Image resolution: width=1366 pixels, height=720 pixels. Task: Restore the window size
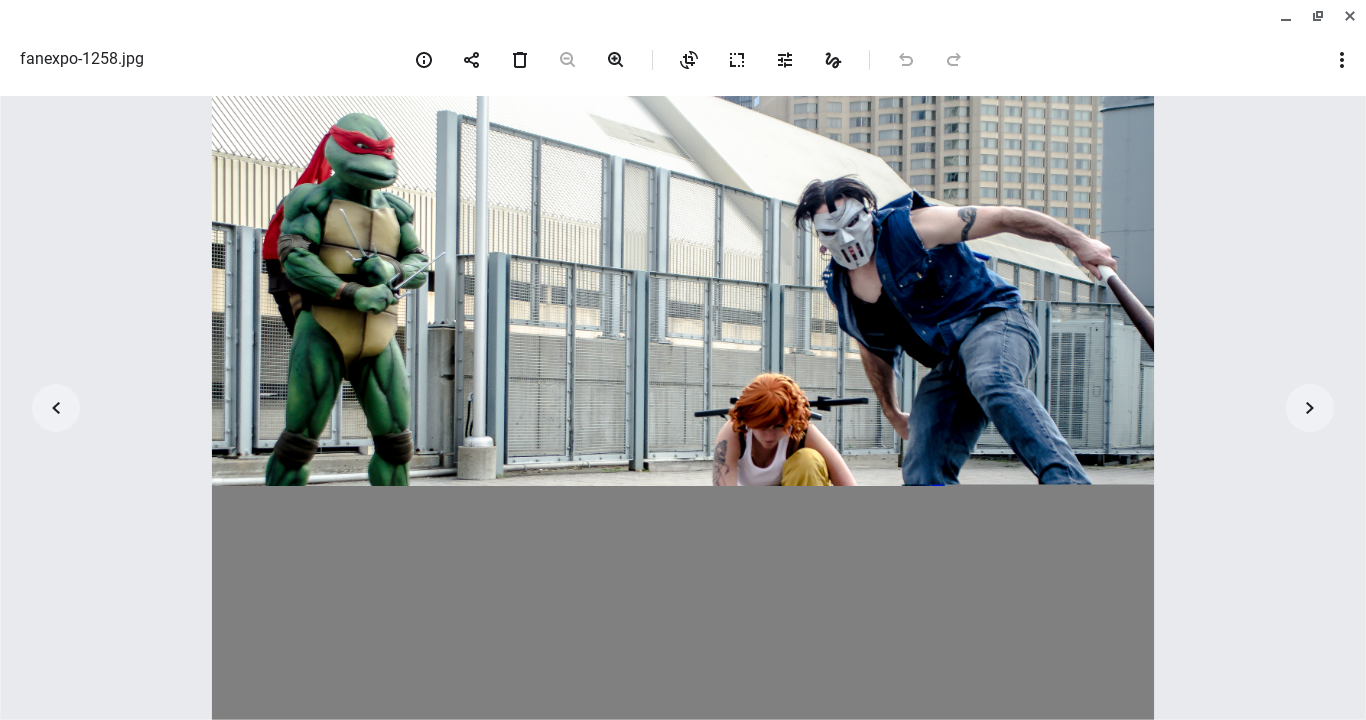pyautogui.click(x=1318, y=16)
